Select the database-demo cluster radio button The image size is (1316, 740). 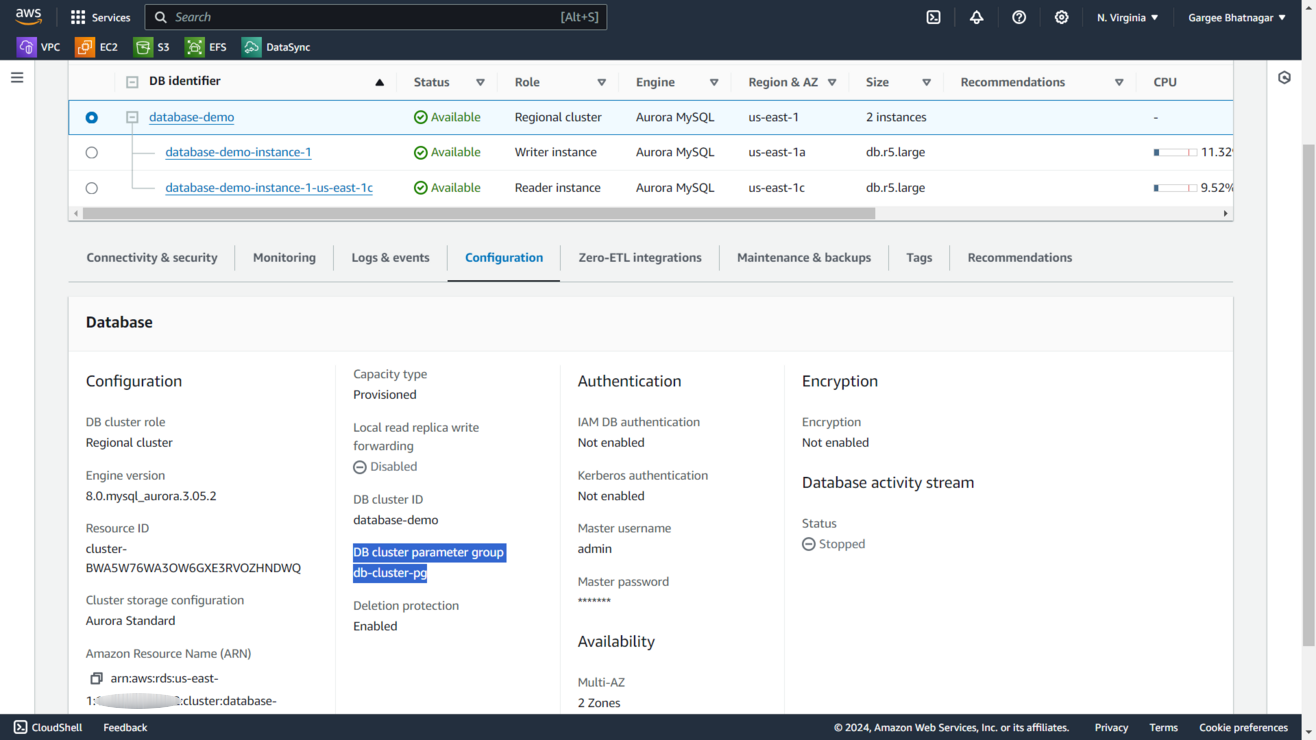pyautogui.click(x=92, y=118)
